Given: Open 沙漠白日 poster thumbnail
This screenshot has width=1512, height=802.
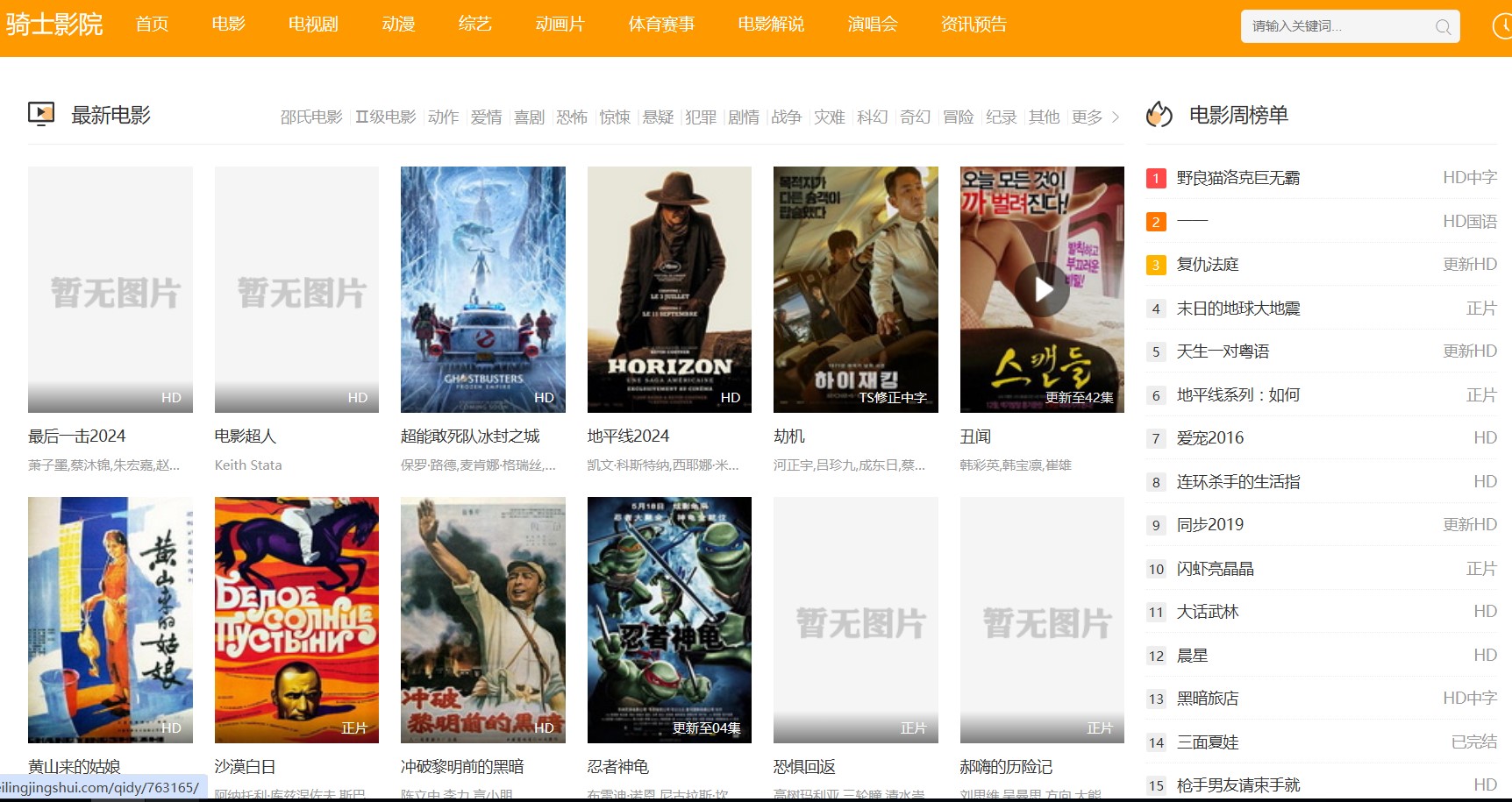Looking at the screenshot, I should point(296,620).
